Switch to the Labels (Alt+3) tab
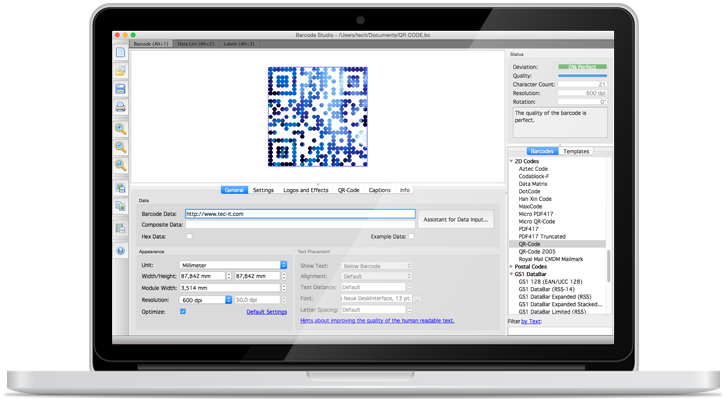726x399 pixels. click(x=239, y=44)
